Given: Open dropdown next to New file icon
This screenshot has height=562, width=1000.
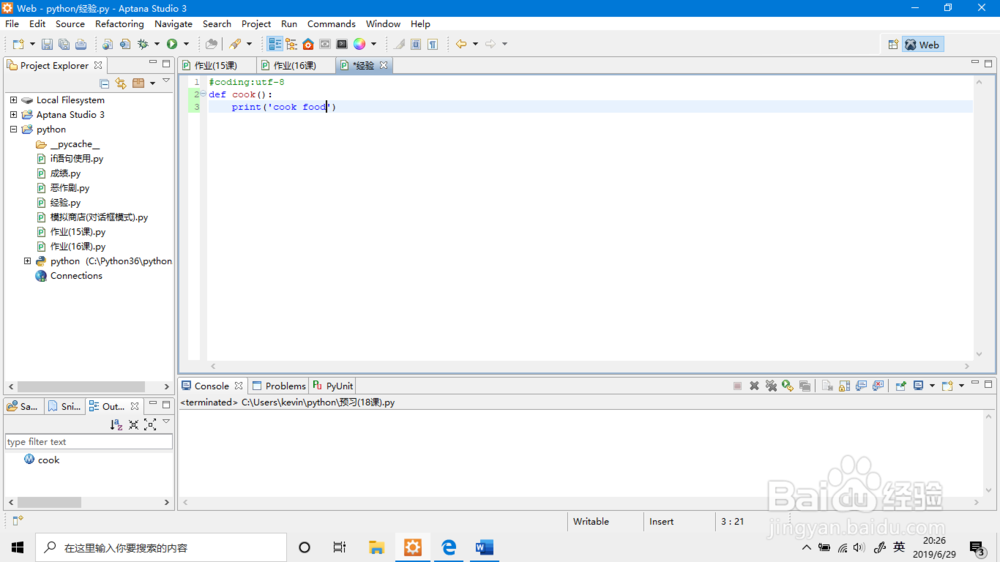Looking at the screenshot, I should point(33,44).
